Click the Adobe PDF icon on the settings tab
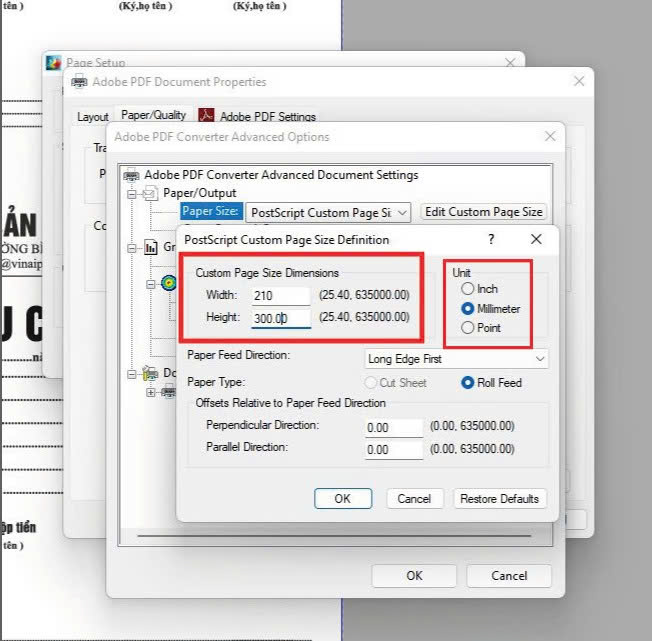This screenshot has width=652, height=641. [x=206, y=115]
